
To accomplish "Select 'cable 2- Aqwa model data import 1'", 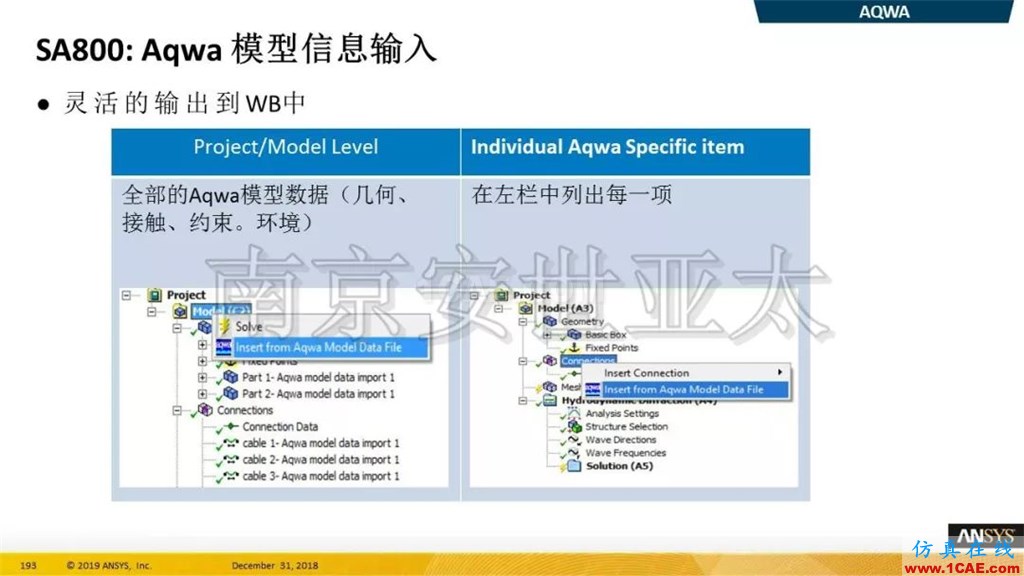I will 321,459.
